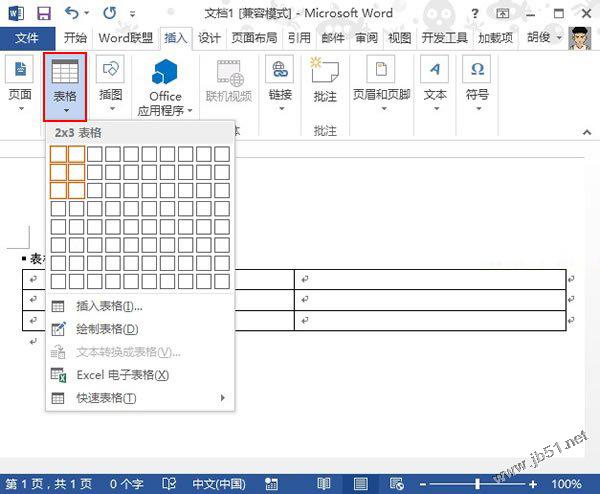Screen dimensions: 600x494
Task: Click the page count 第1页，共1页
Action: [x=49, y=484]
